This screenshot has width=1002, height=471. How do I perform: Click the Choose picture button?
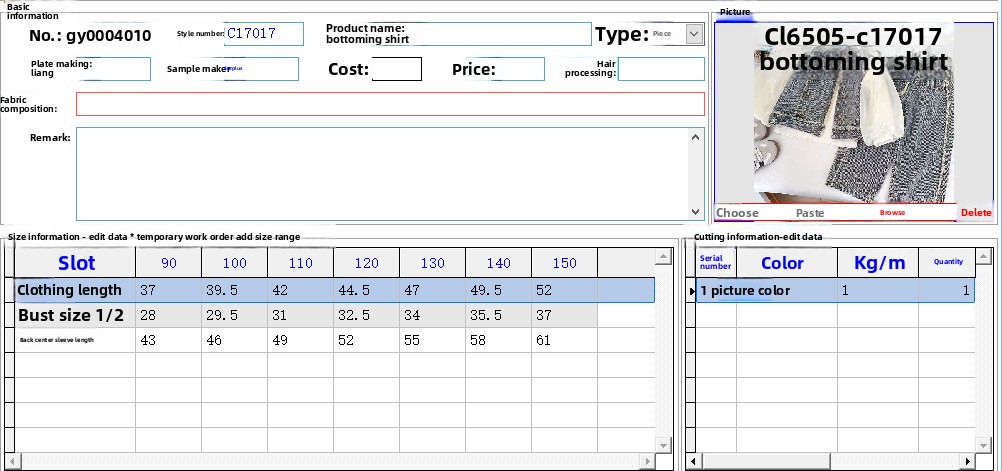[x=737, y=213]
